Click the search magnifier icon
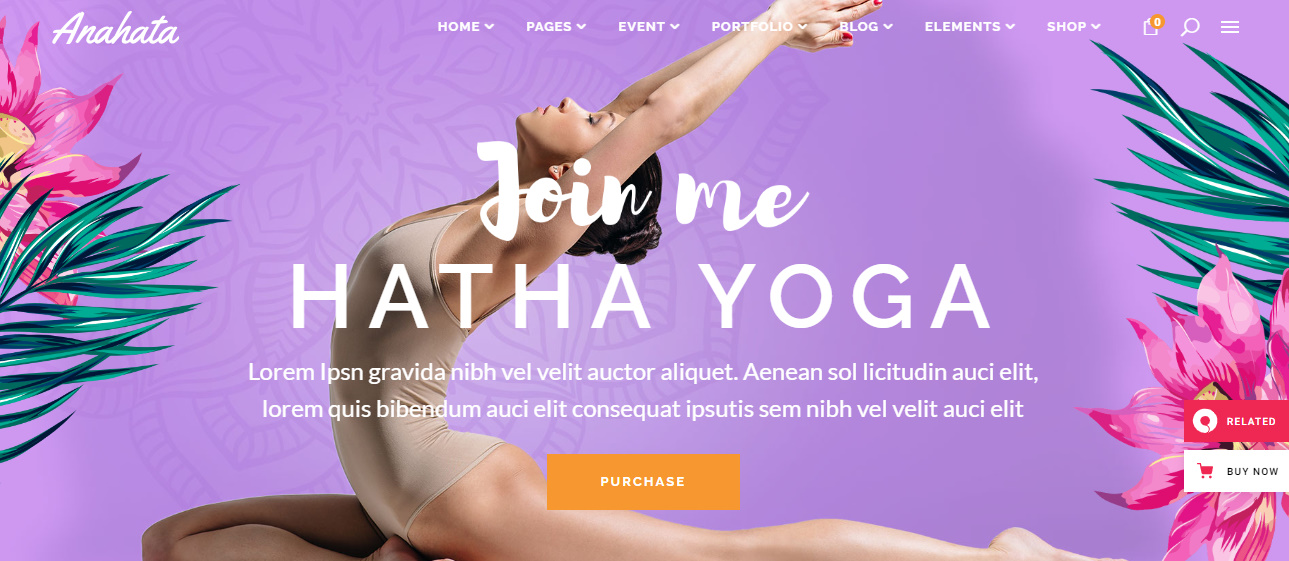 pyautogui.click(x=1189, y=27)
